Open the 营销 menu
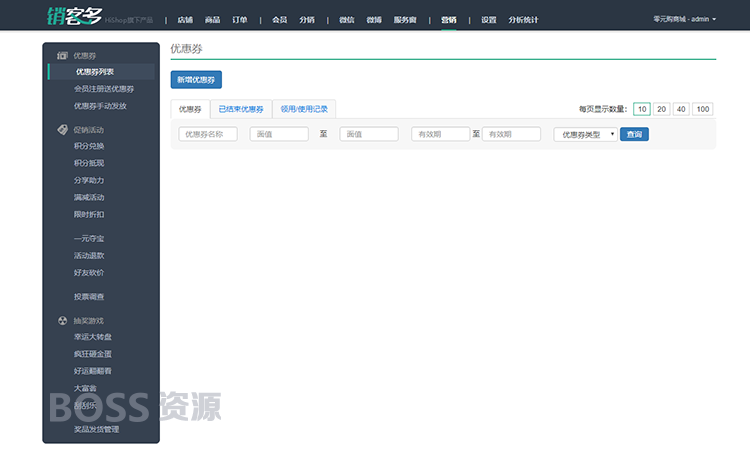 [449, 20]
